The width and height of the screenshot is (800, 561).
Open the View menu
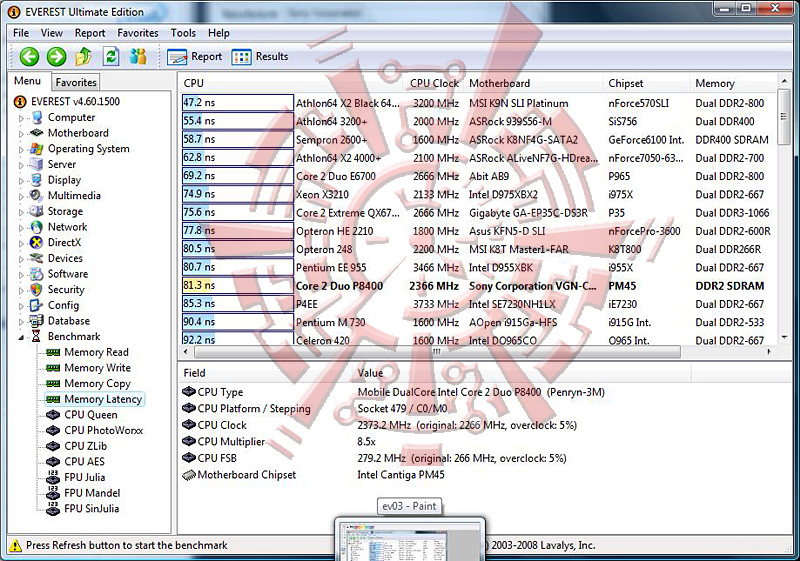[52, 33]
